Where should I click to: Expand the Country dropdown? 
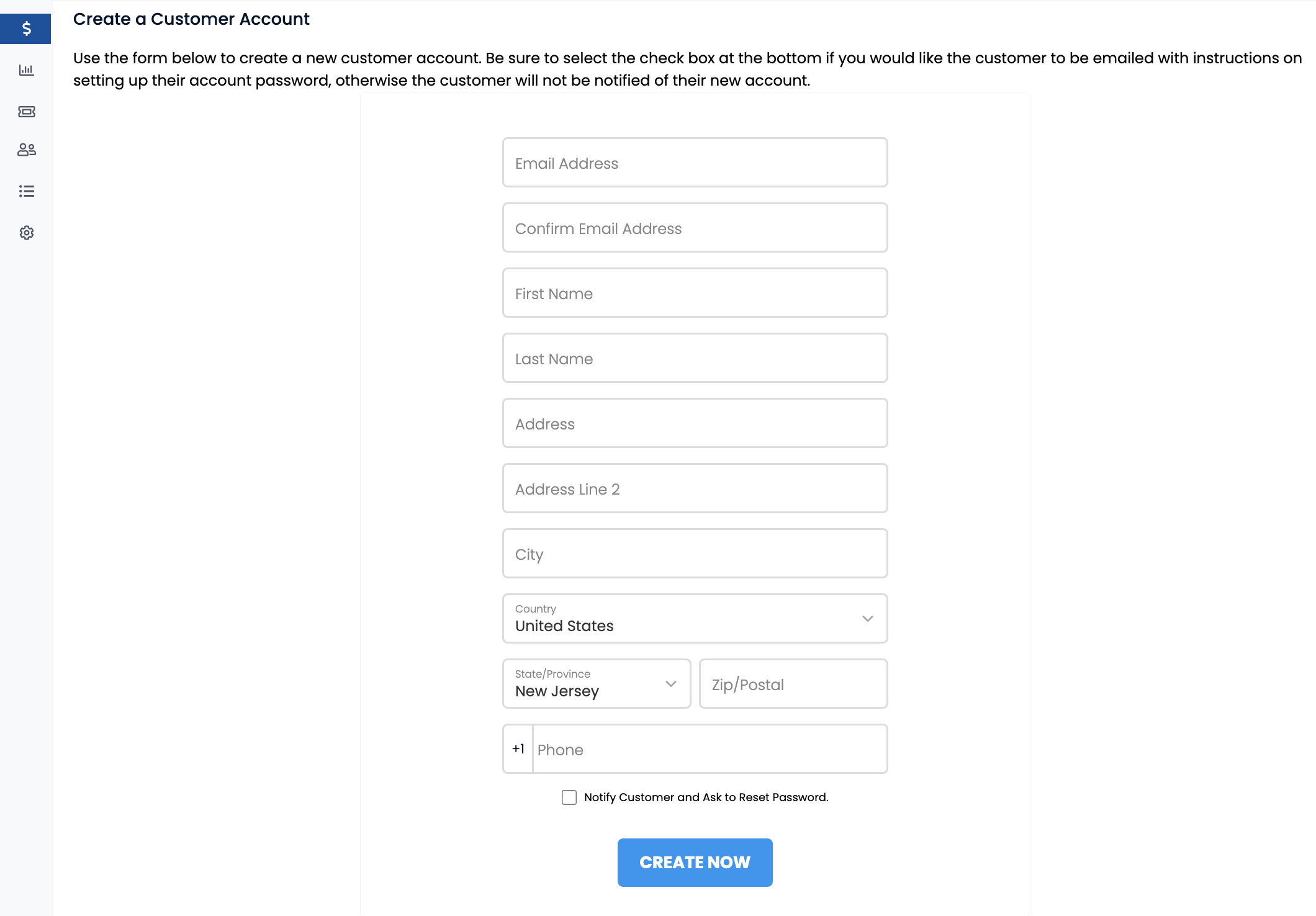695,618
